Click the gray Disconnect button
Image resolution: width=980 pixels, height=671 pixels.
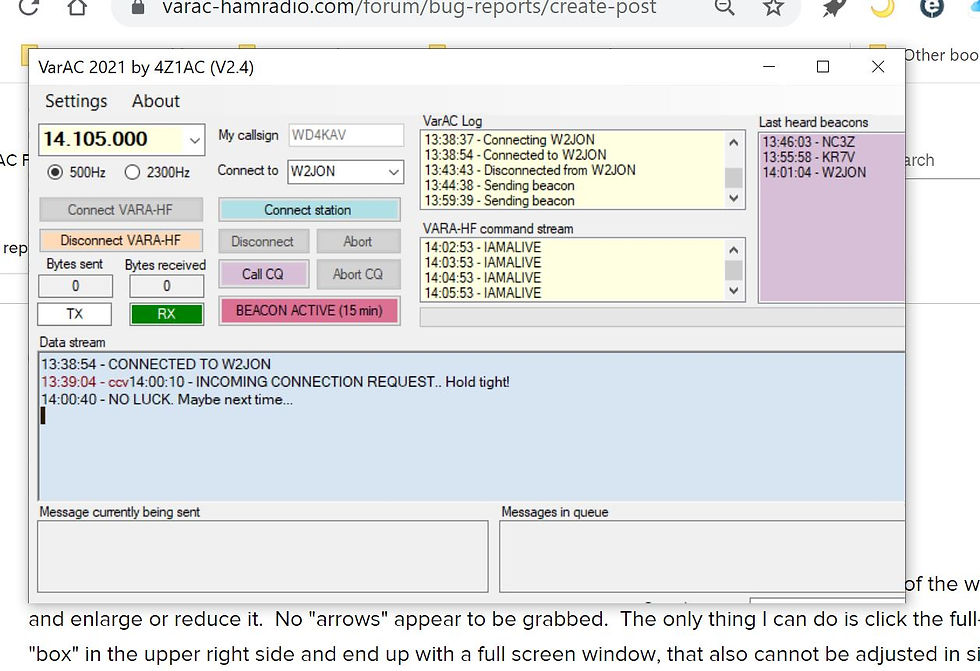pos(263,241)
